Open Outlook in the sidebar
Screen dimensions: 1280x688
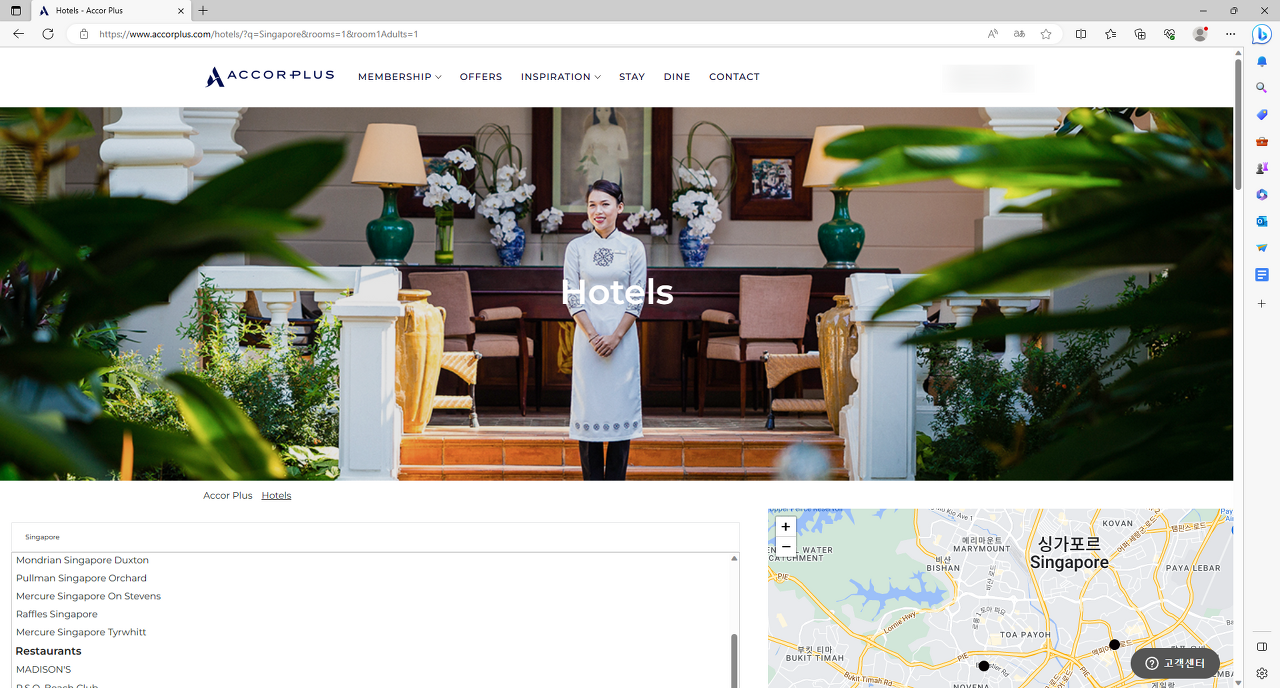pos(1262,221)
